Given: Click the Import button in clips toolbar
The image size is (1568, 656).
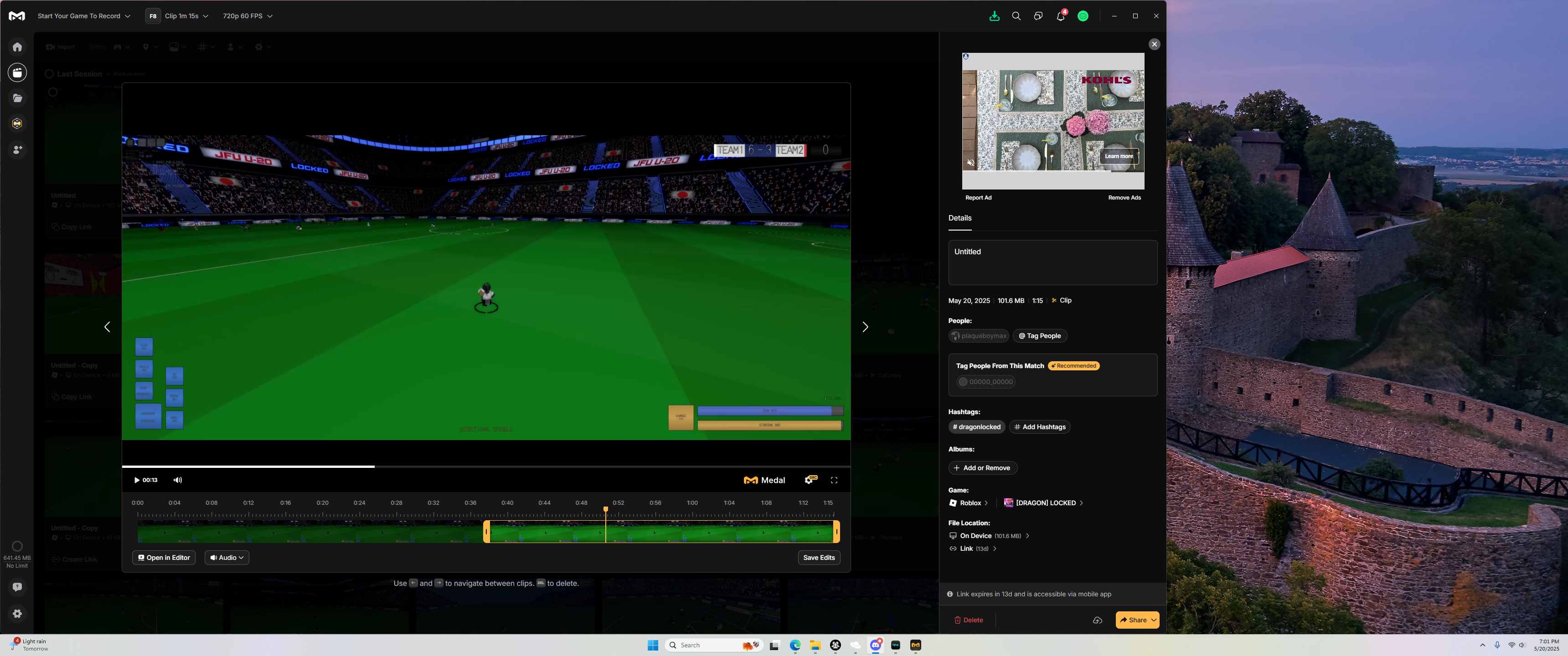Looking at the screenshot, I should click(x=60, y=47).
